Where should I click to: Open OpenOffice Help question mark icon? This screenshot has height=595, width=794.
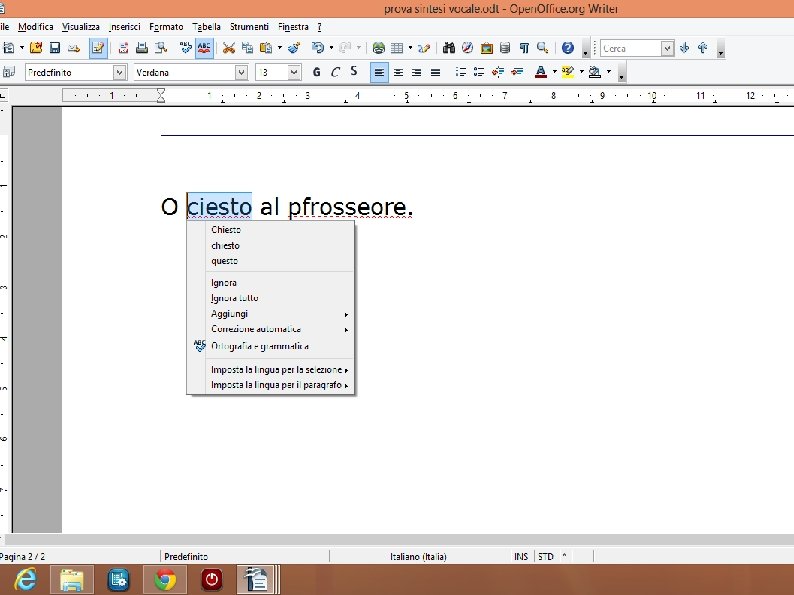pyautogui.click(x=568, y=48)
